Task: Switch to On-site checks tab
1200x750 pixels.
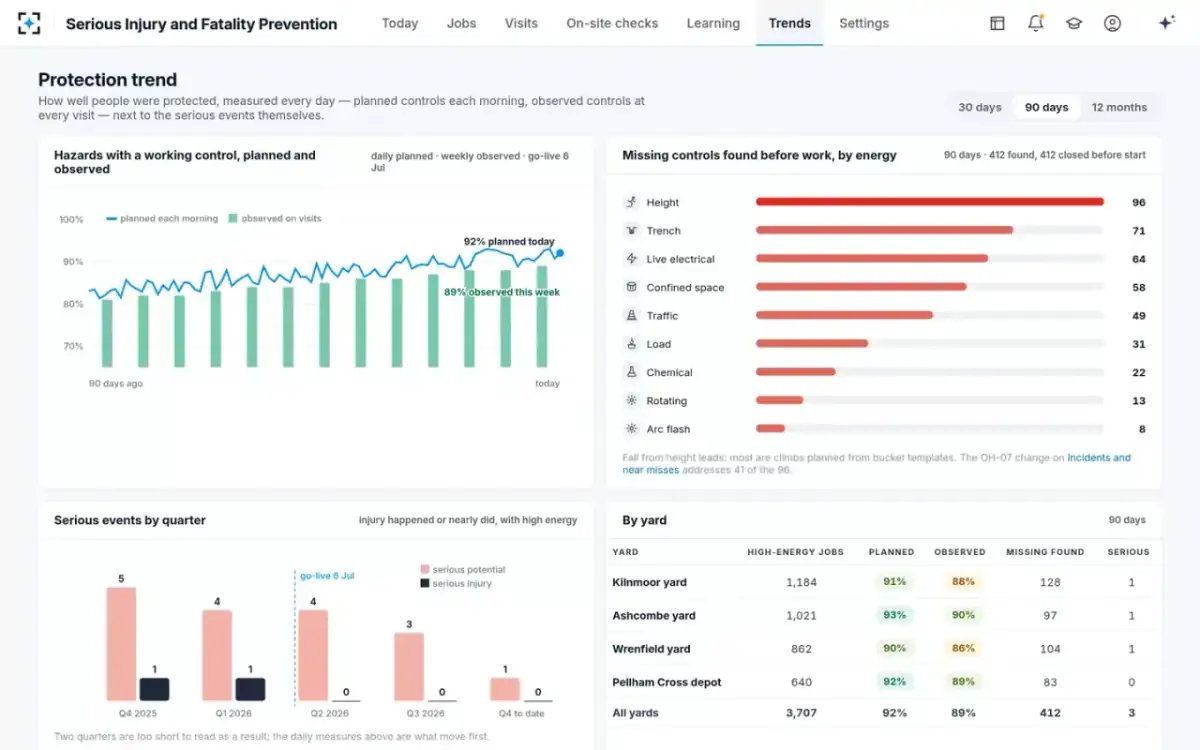Action: click(612, 23)
